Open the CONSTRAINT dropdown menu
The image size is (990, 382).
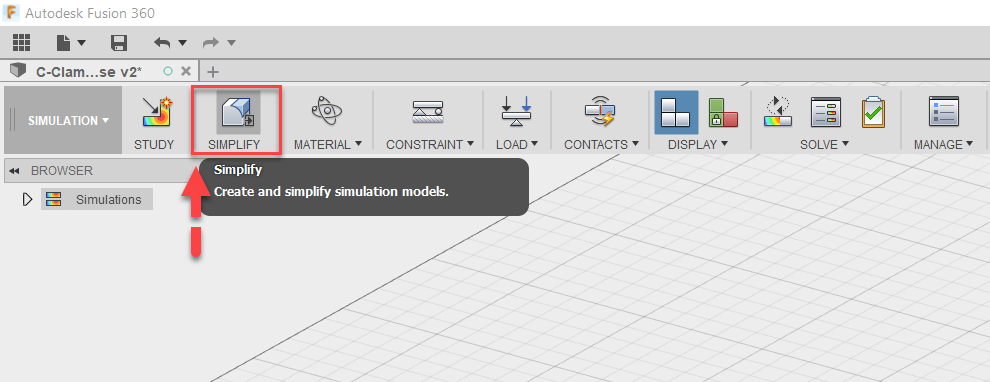point(430,145)
